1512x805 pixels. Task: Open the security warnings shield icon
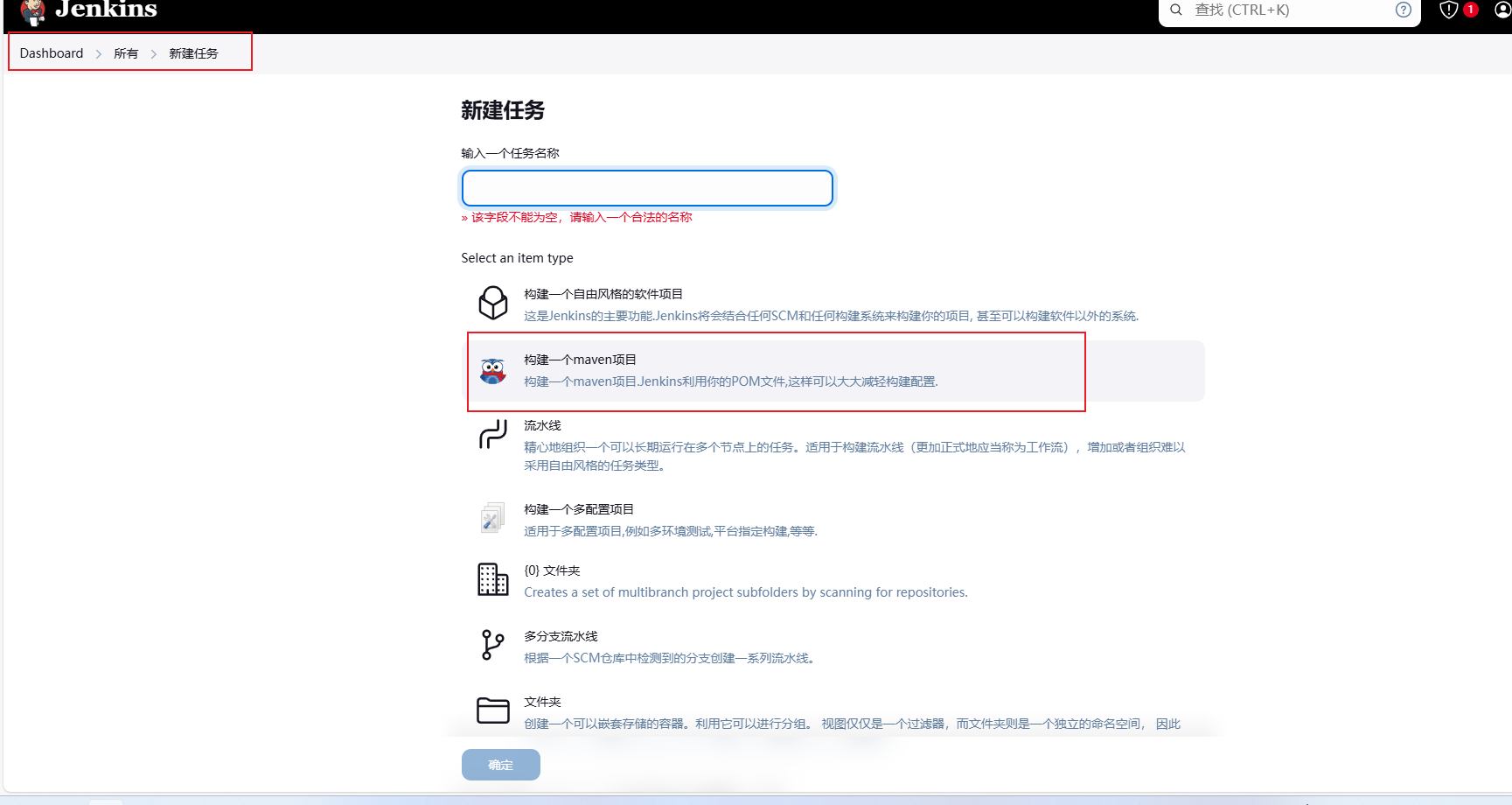[x=1449, y=10]
